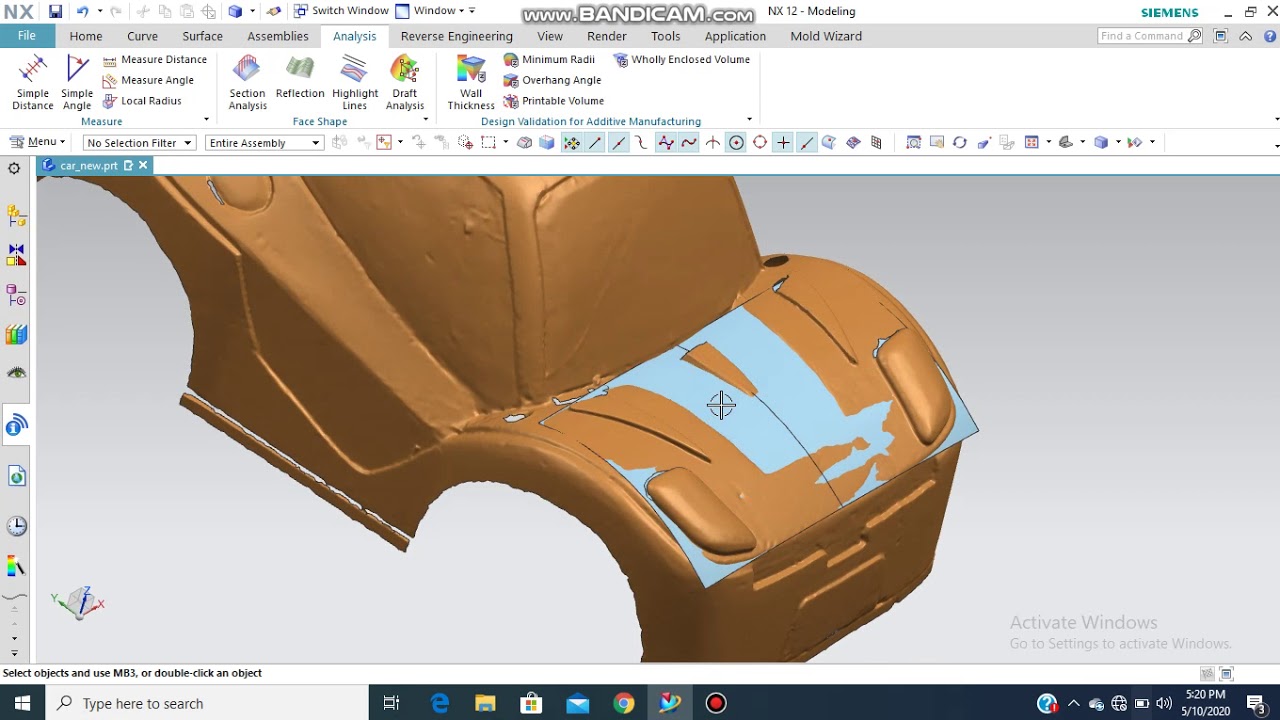
Task: Undo the last action
Action: 82,11
